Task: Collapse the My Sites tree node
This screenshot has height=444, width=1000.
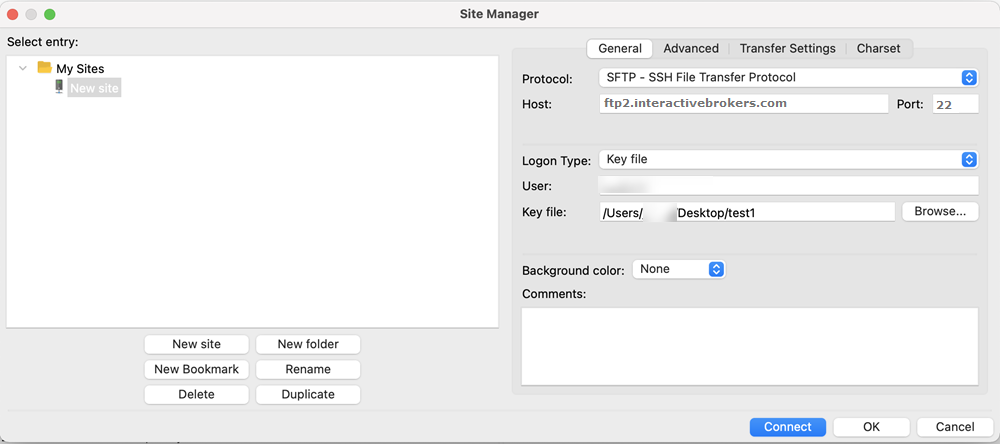Action: tap(23, 68)
